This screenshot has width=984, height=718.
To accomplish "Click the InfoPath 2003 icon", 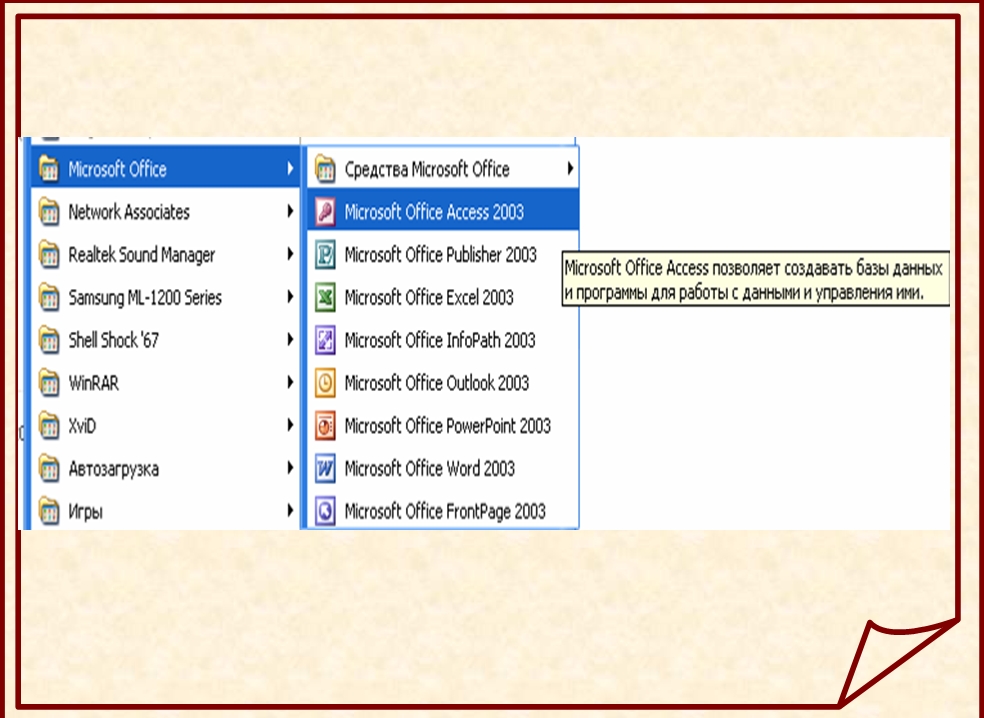I will coord(325,340).
